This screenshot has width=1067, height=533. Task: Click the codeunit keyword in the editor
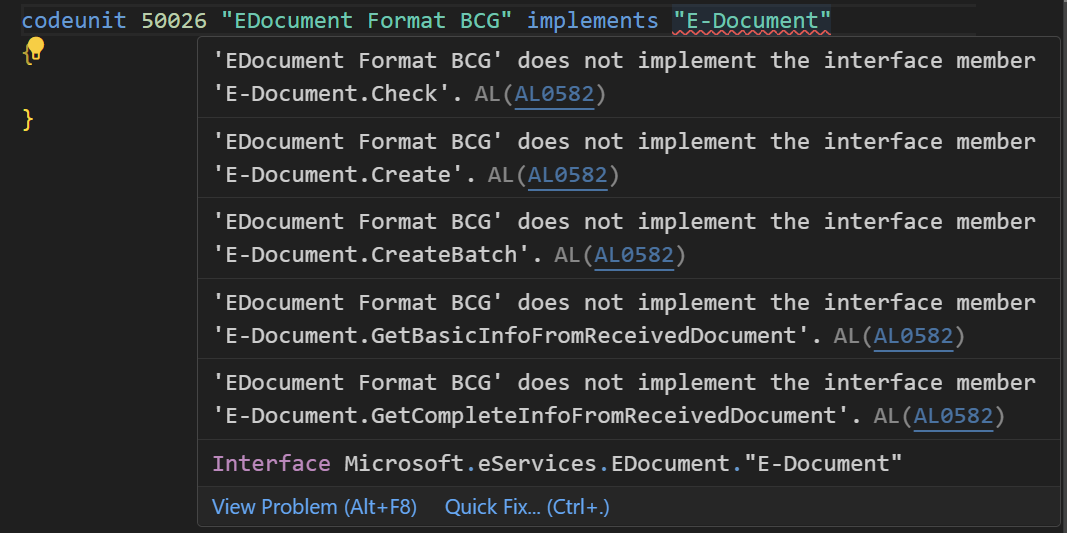coord(74,21)
